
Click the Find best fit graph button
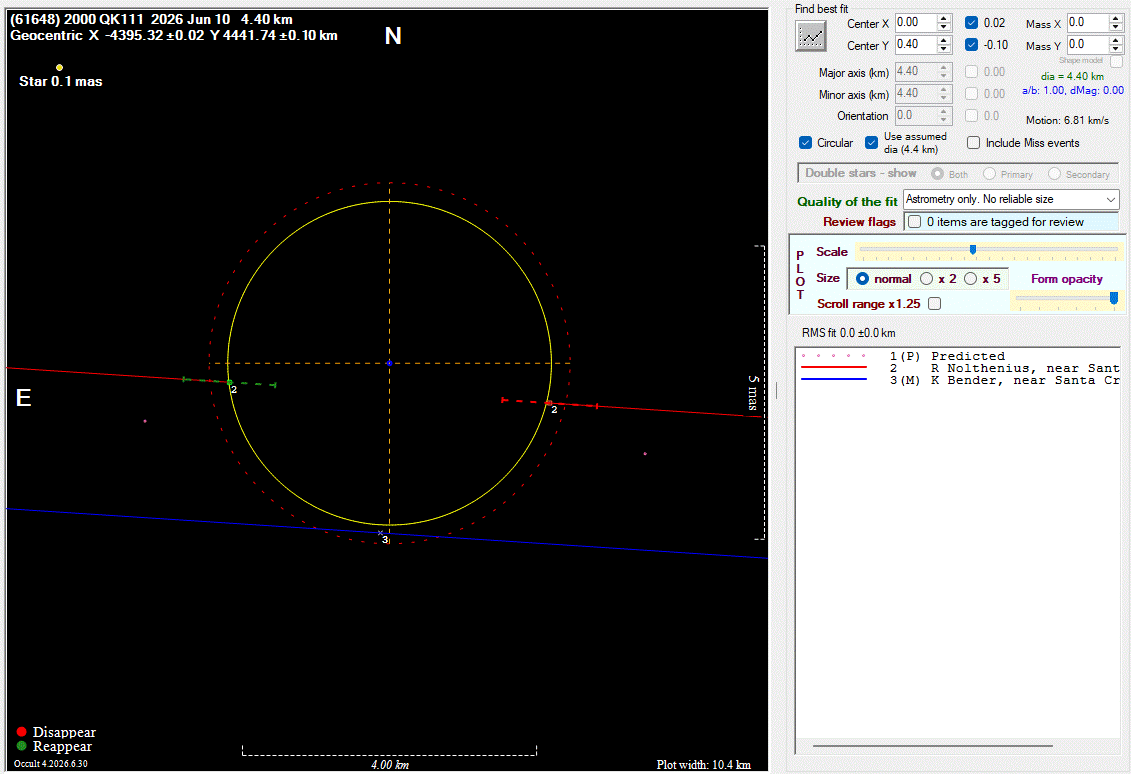pos(811,35)
